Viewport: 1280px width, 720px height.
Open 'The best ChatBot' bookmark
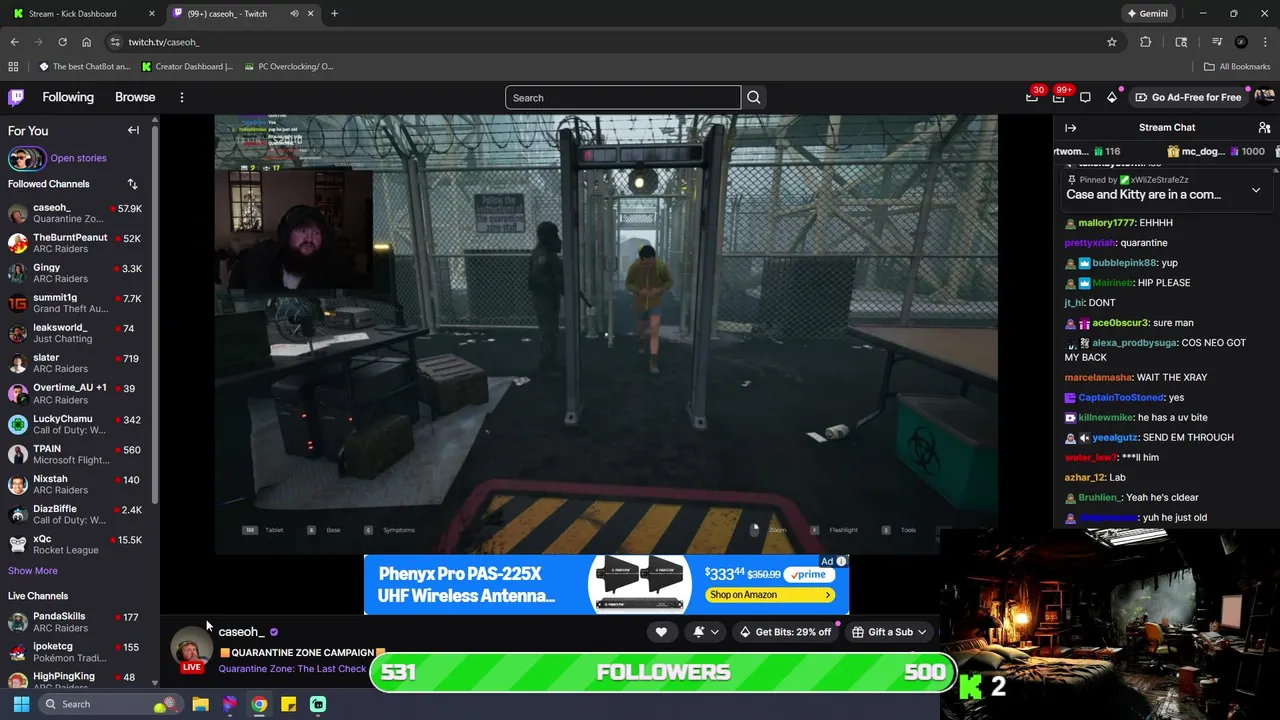coord(85,67)
